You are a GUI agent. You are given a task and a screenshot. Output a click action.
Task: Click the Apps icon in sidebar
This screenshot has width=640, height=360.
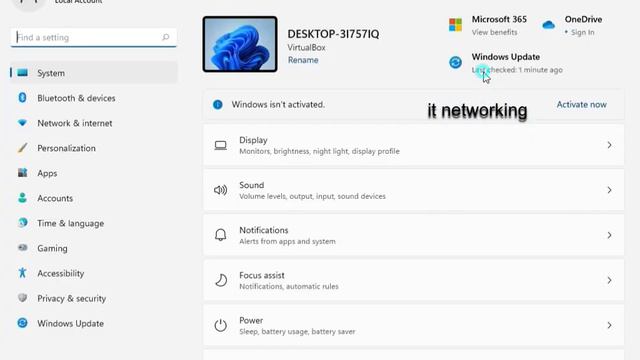(22, 173)
